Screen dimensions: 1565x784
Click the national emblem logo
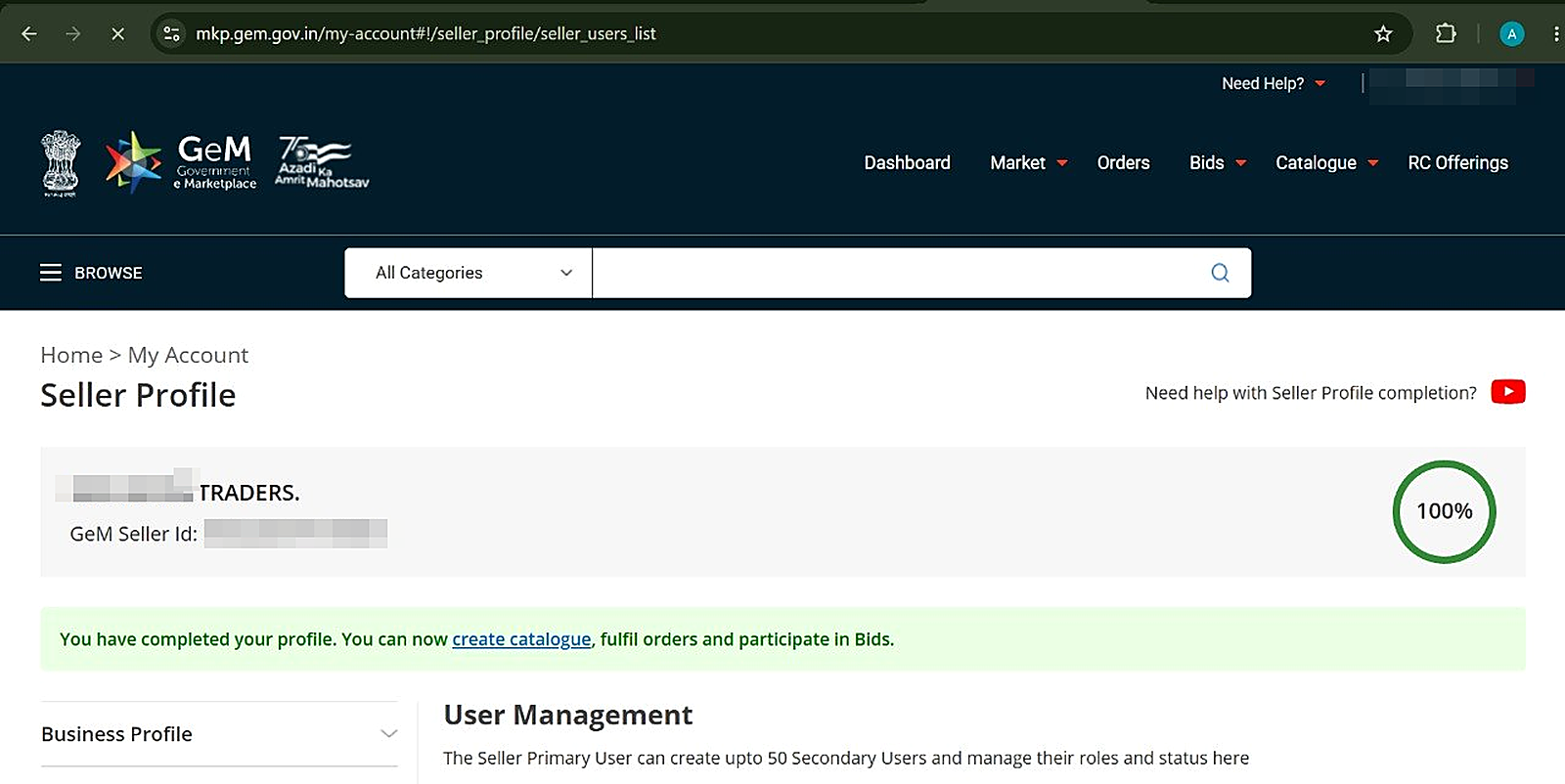click(61, 163)
